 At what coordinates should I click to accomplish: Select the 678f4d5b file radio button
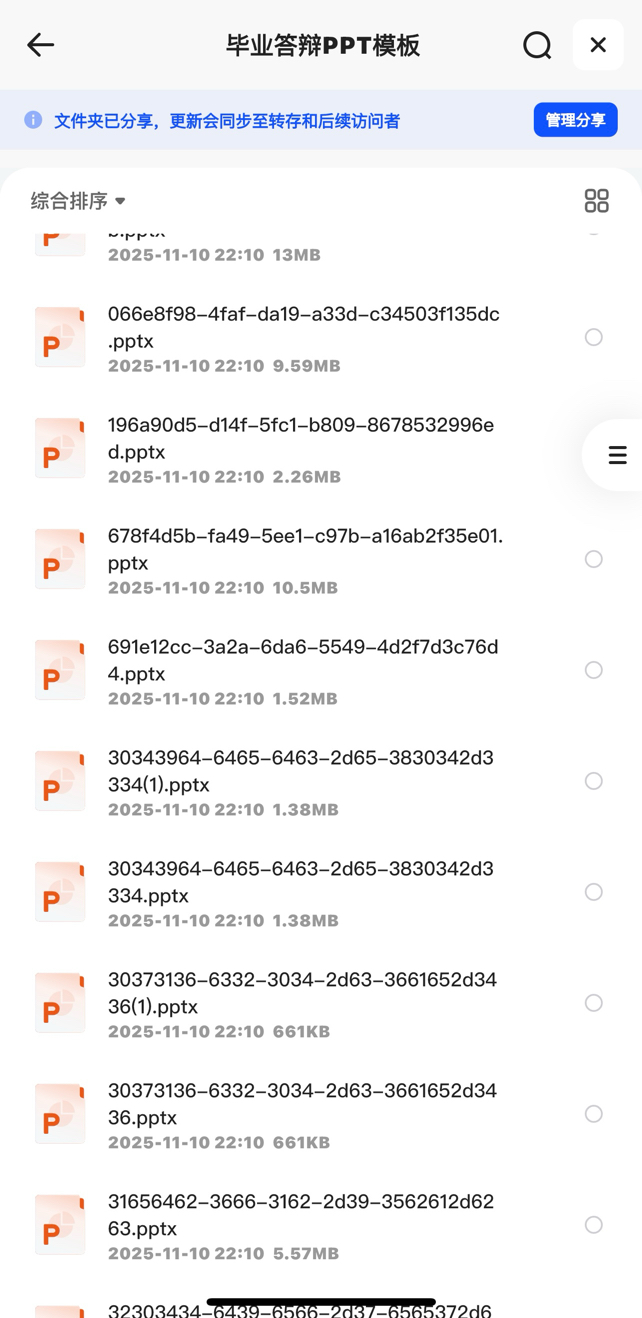pos(594,559)
